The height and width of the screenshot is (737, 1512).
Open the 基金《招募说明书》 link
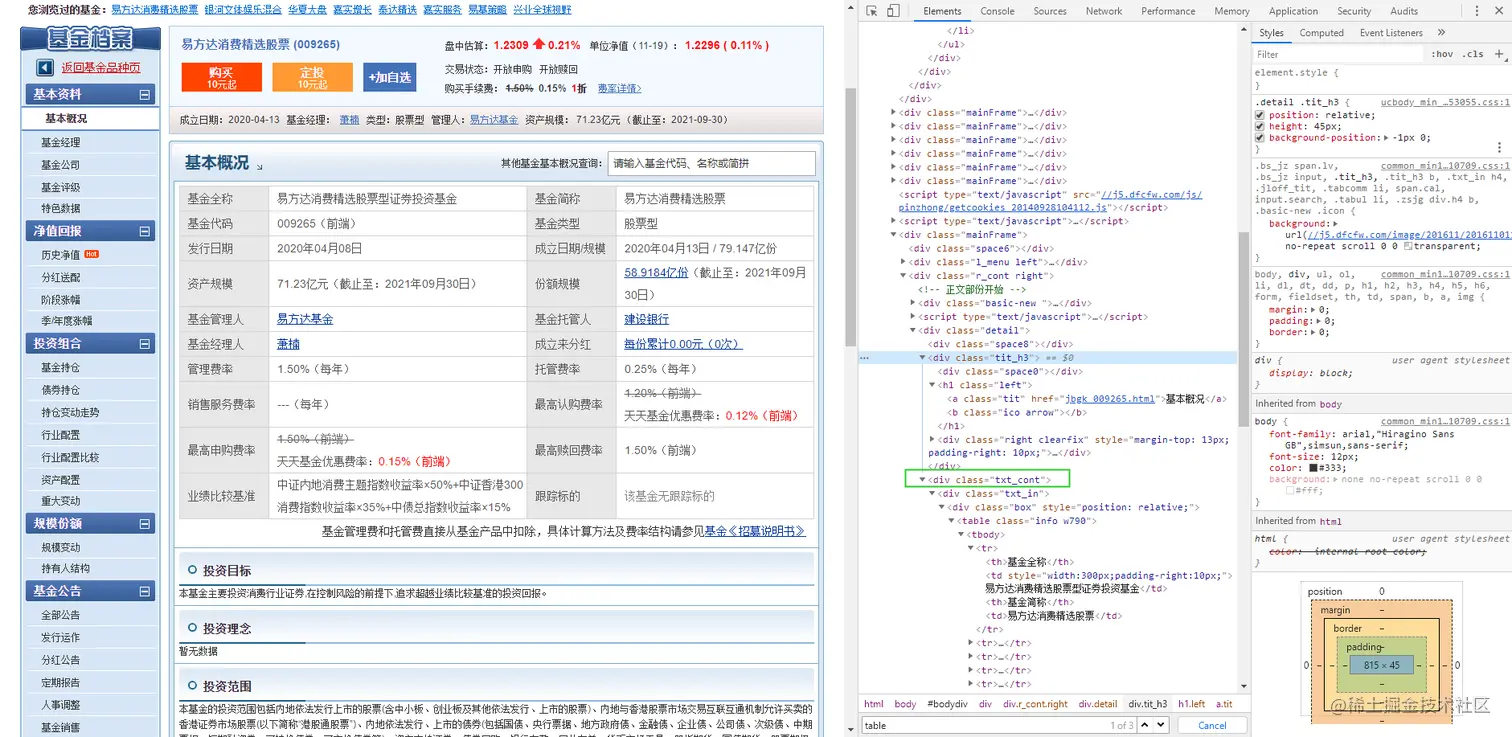(x=755, y=531)
